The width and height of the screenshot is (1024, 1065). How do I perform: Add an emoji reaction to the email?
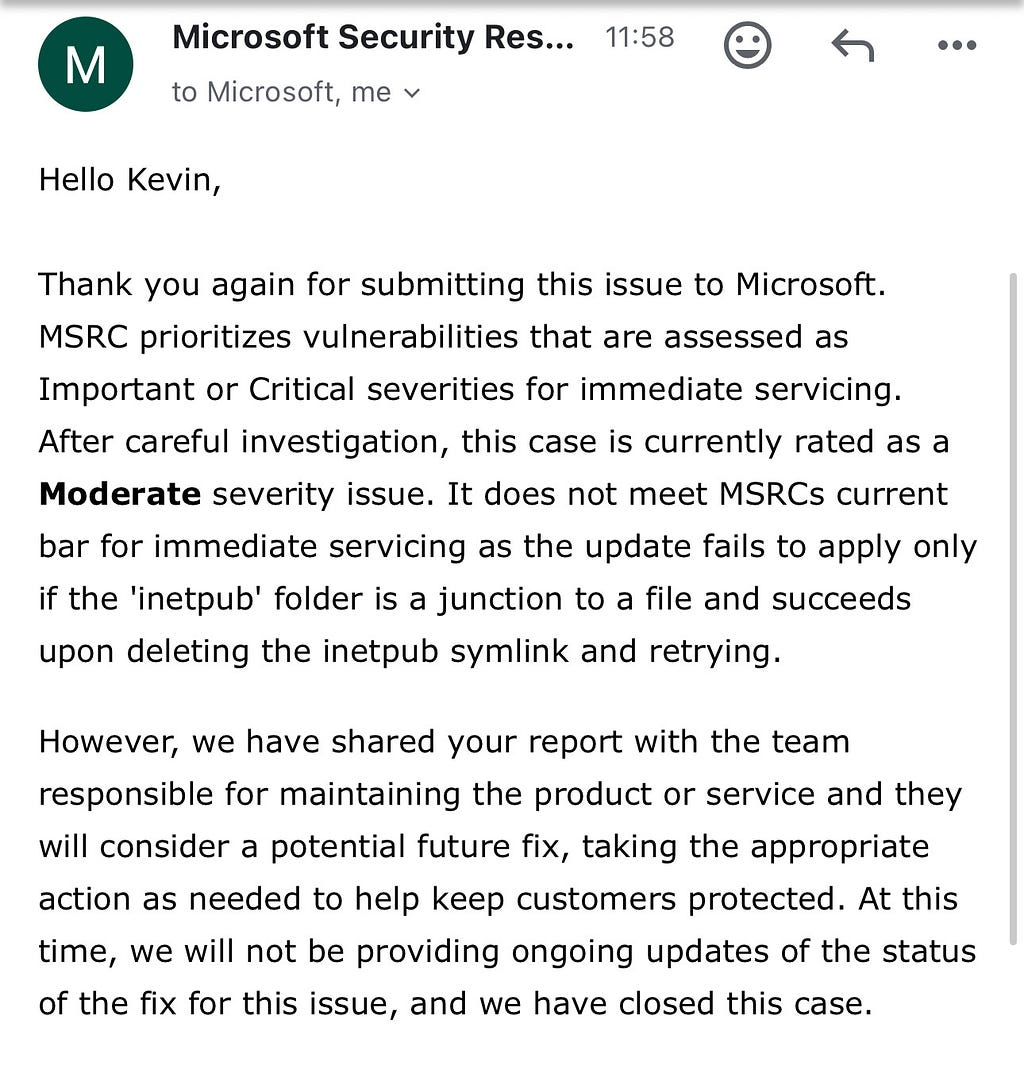coord(747,45)
